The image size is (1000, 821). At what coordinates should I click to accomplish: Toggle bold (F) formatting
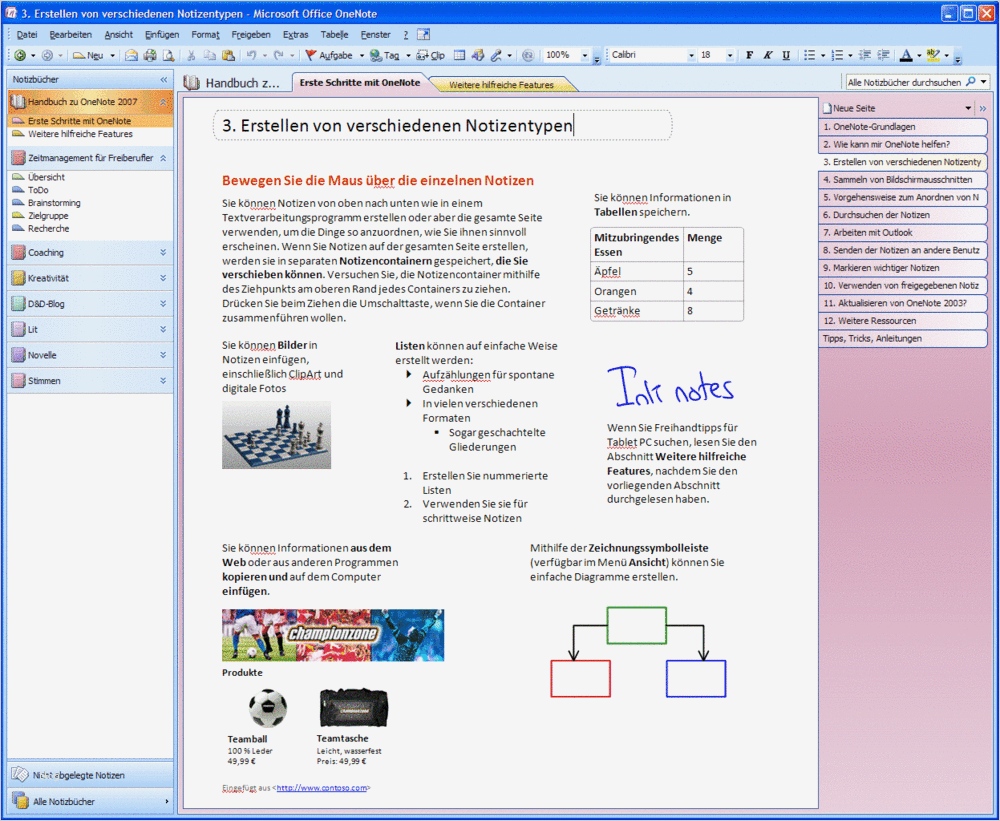coord(749,55)
